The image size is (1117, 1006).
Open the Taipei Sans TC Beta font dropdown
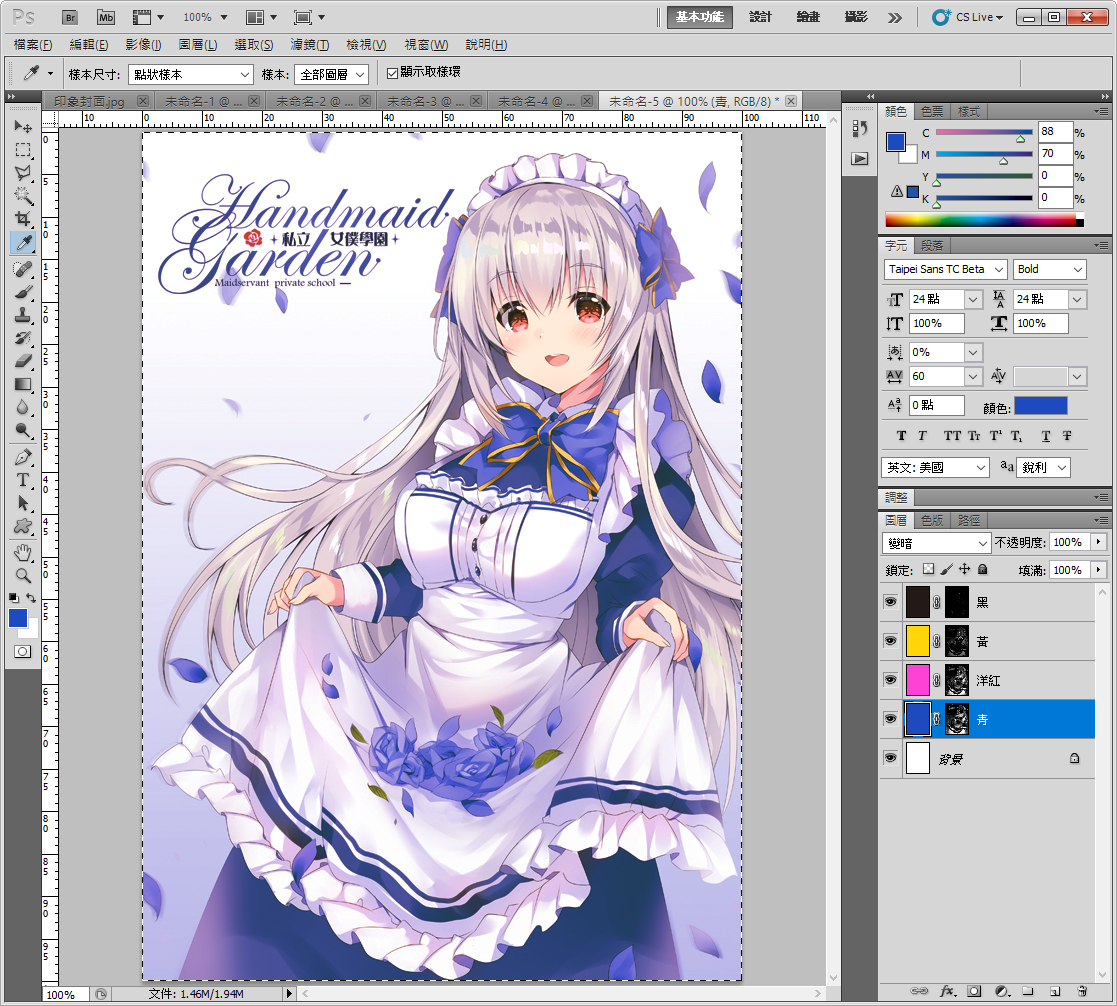pyautogui.click(x=945, y=269)
